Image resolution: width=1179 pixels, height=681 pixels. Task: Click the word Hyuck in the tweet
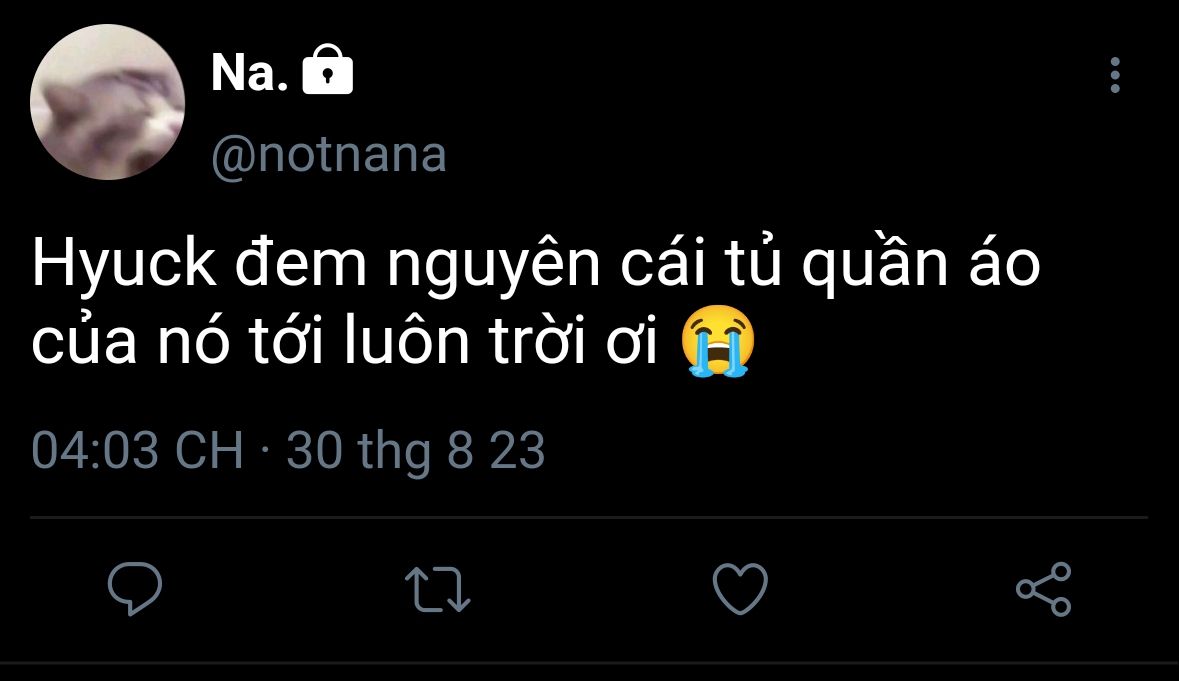[x=122, y=266]
